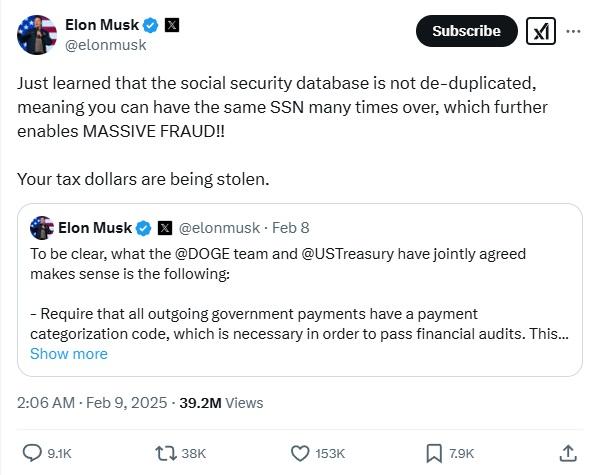Open the @USTreasury mention

pyautogui.click(x=347, y=254)
